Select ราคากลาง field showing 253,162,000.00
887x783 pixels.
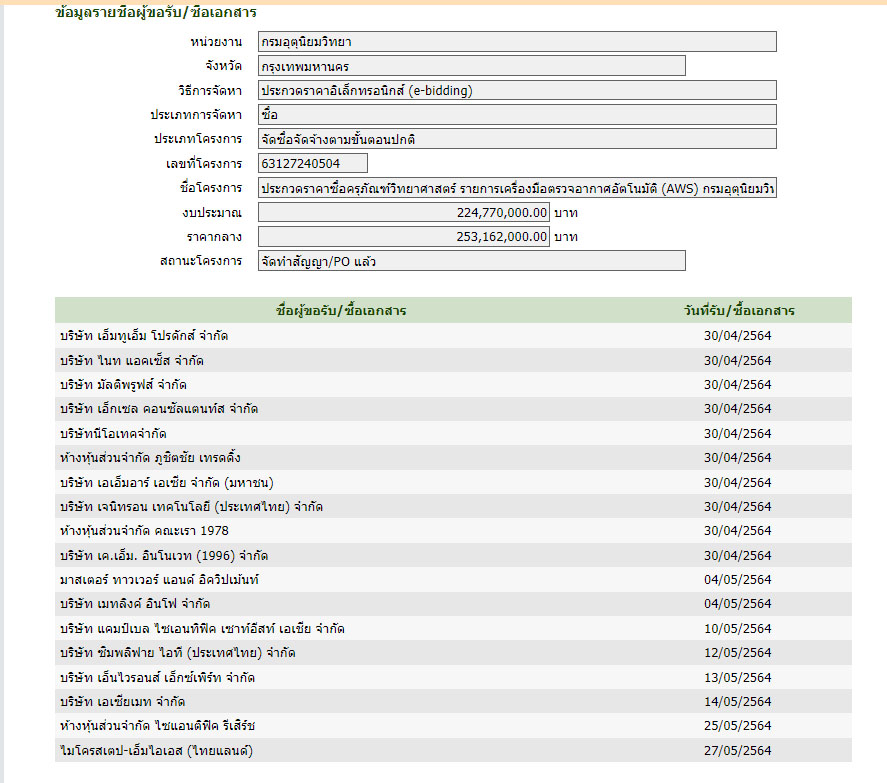(404, 237)
